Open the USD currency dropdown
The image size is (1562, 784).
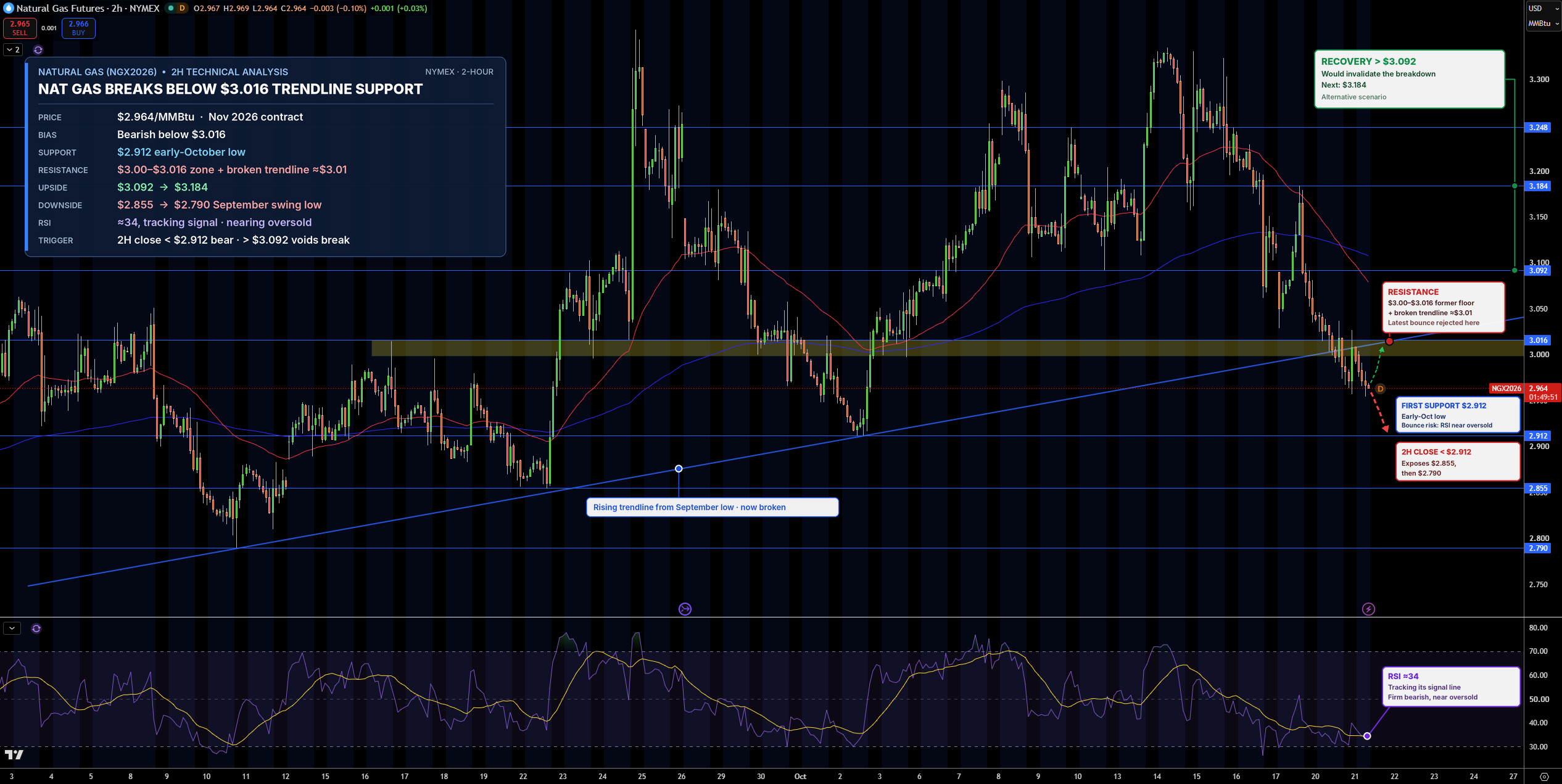click(1543, 9)
